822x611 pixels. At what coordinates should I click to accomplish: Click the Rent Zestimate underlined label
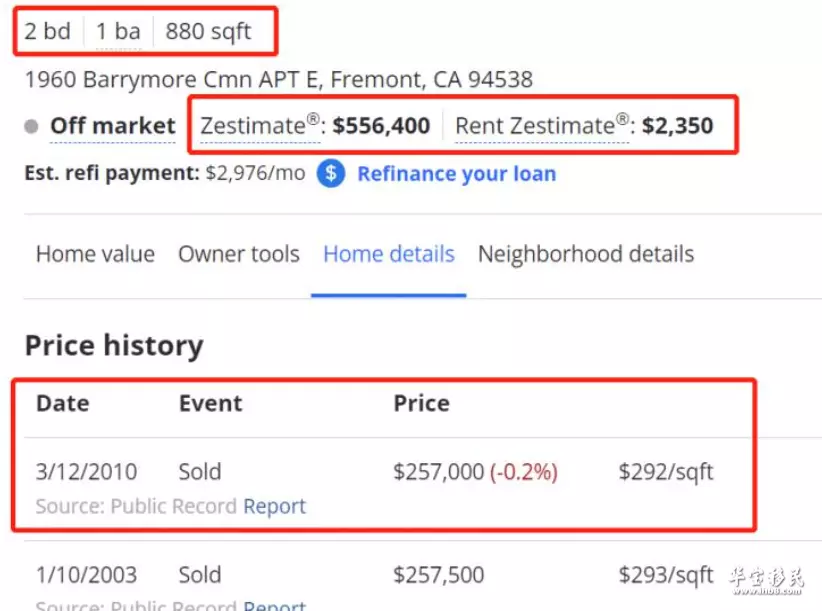pyautogui.click(x=542, y=126)
